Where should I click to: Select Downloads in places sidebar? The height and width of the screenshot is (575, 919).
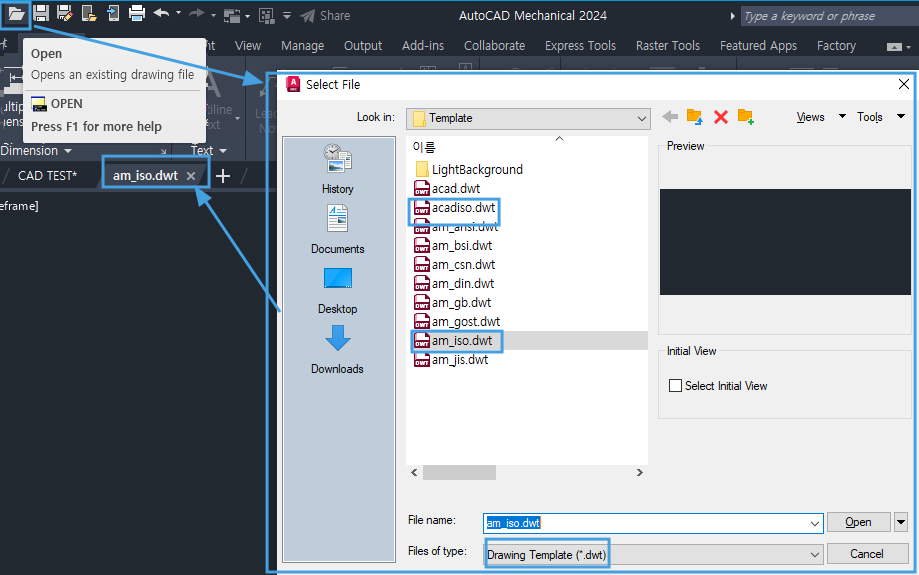pyautogui.click(x=338, y=349)
